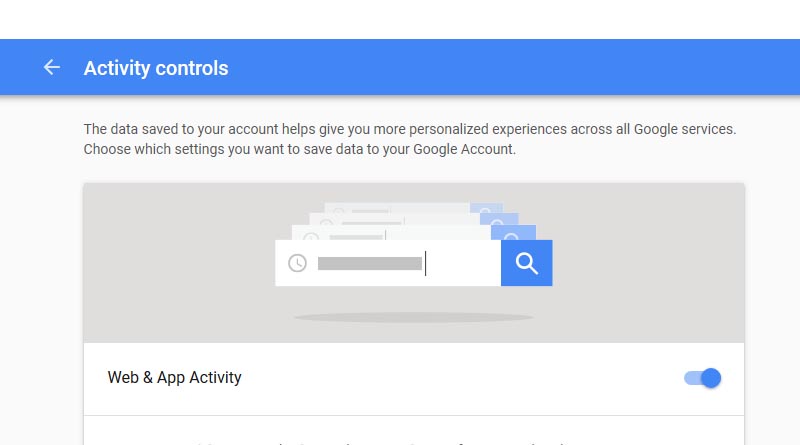This screenshot has height=445, width=800.
Task: Click the white search box illustration area
Action: [x=388, y=263]
